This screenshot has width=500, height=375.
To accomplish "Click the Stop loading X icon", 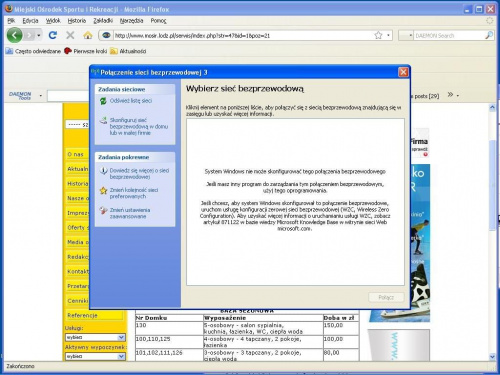I will (70, 35).
